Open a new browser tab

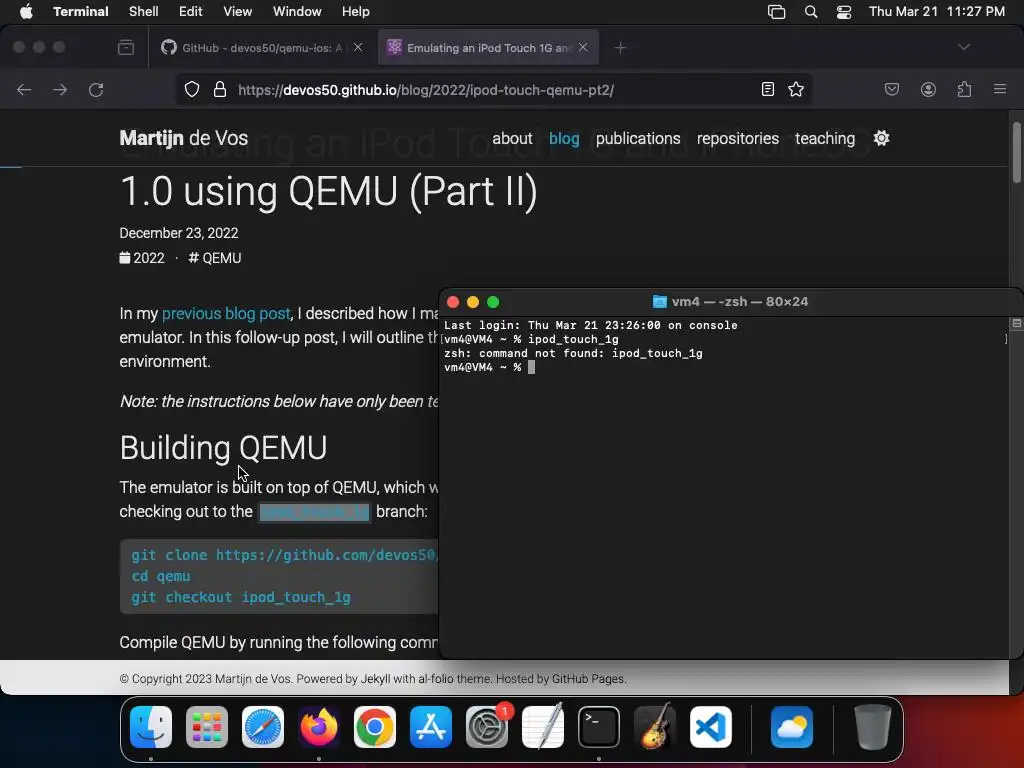[620, 48]
